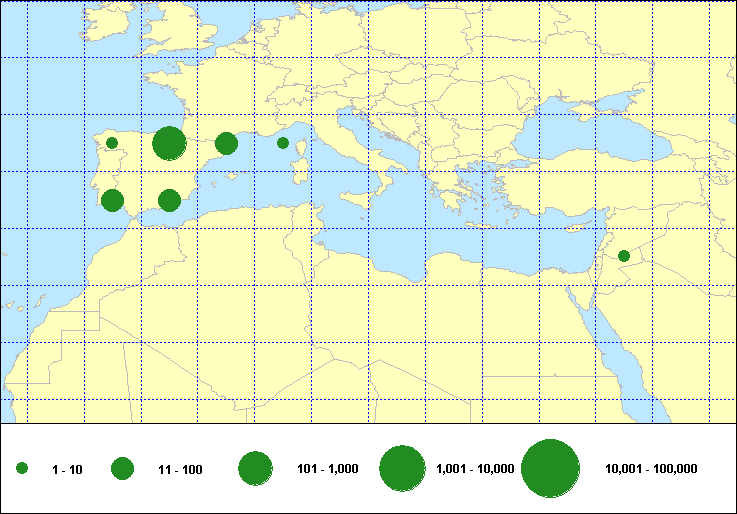Click the small green dot in the Middle East

pos(624,256)
